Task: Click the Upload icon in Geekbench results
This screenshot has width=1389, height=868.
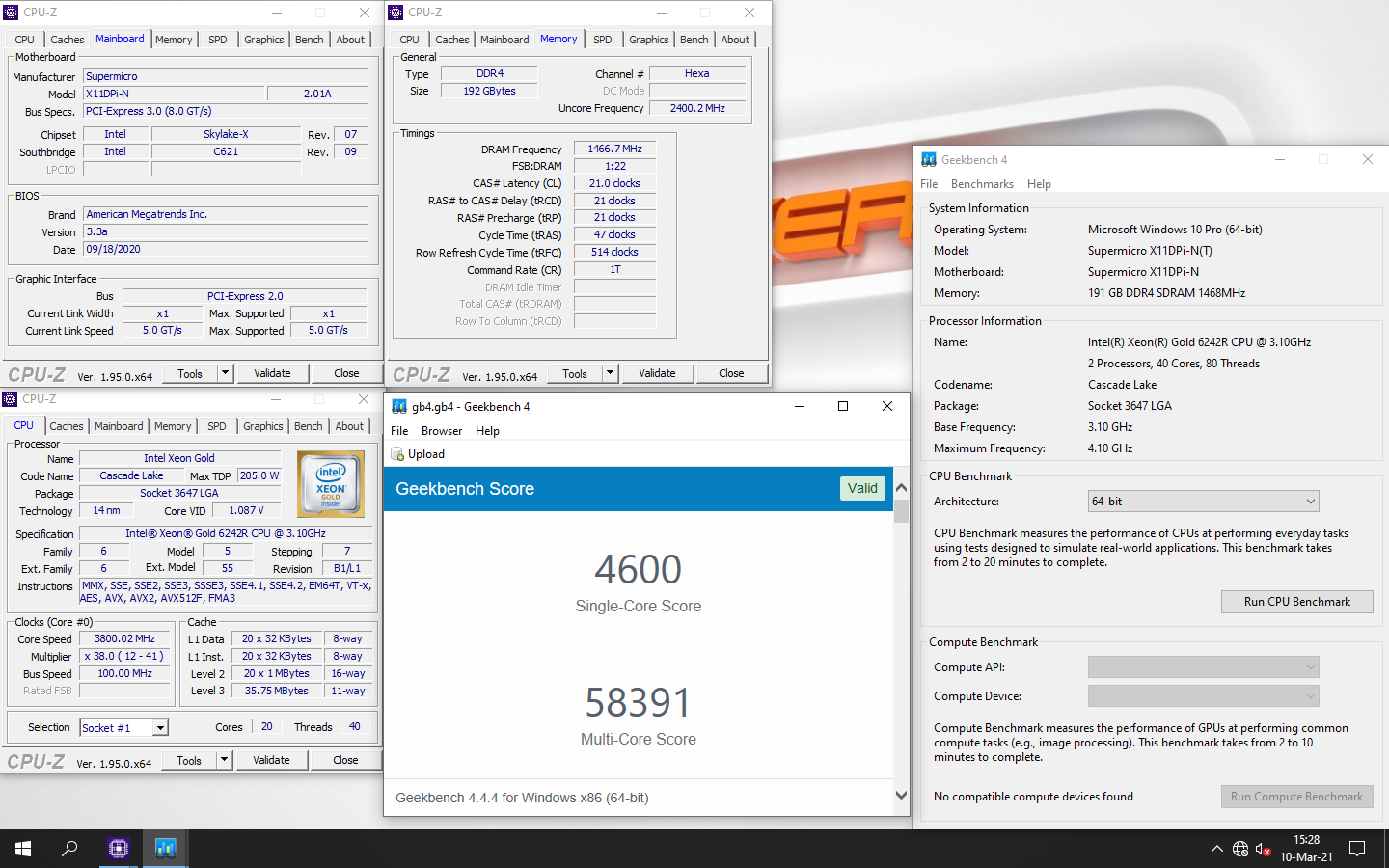Action: [x=397, y=454]
